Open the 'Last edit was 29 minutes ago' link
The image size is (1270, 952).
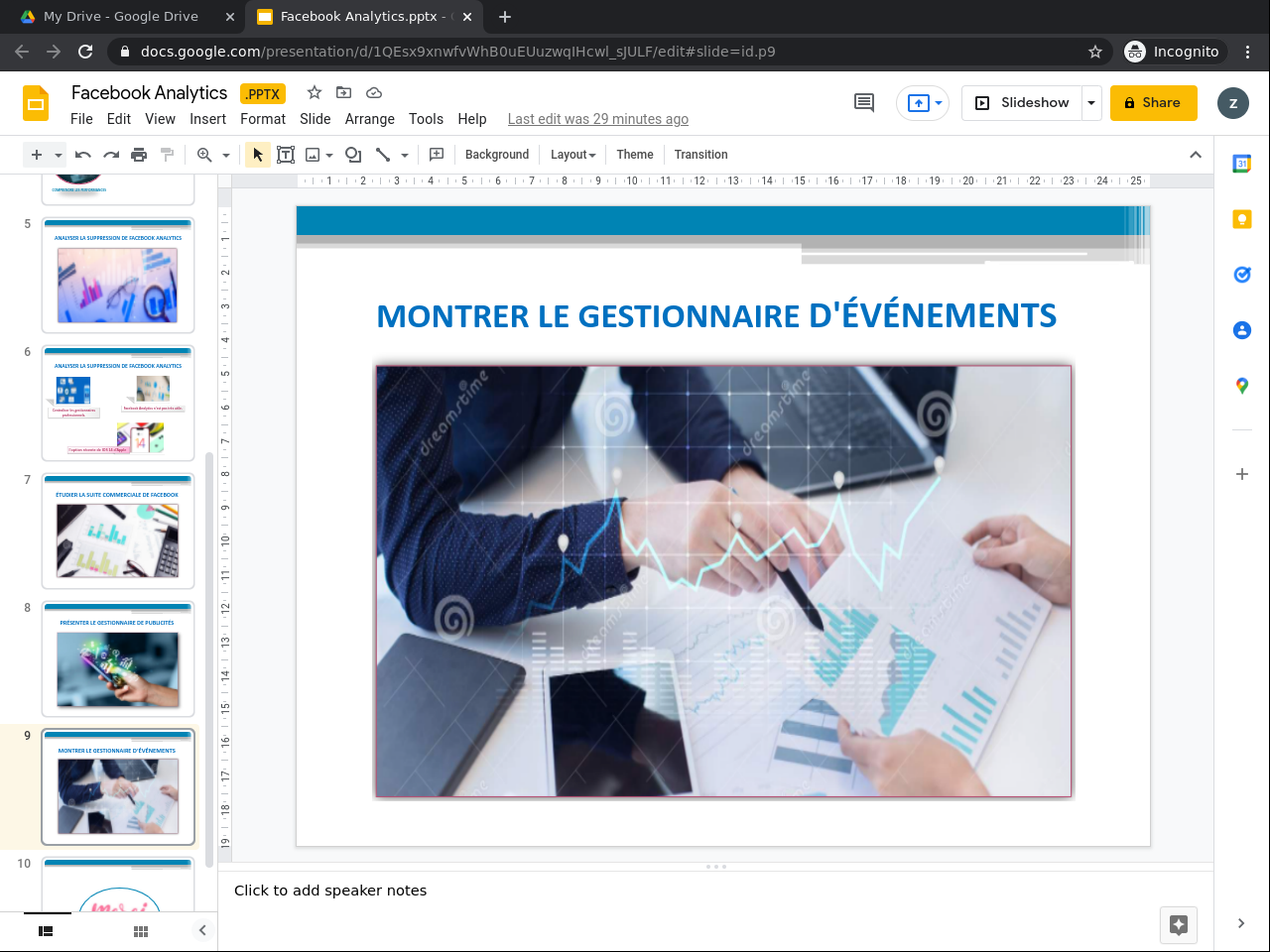(597, 119)
